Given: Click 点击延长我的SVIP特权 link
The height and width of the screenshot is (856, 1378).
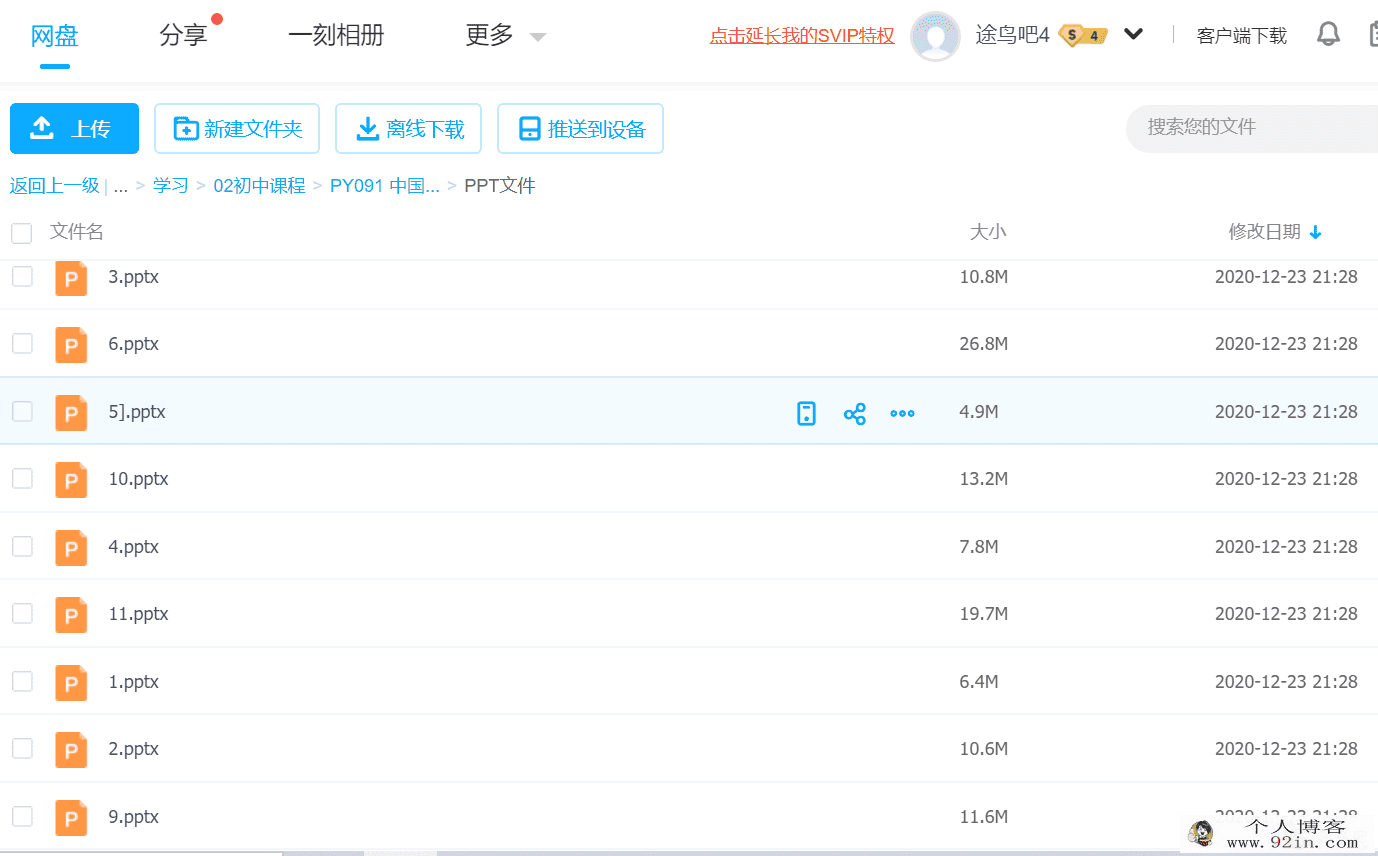Looking at the screenshot, I should [x=802, y=36].
